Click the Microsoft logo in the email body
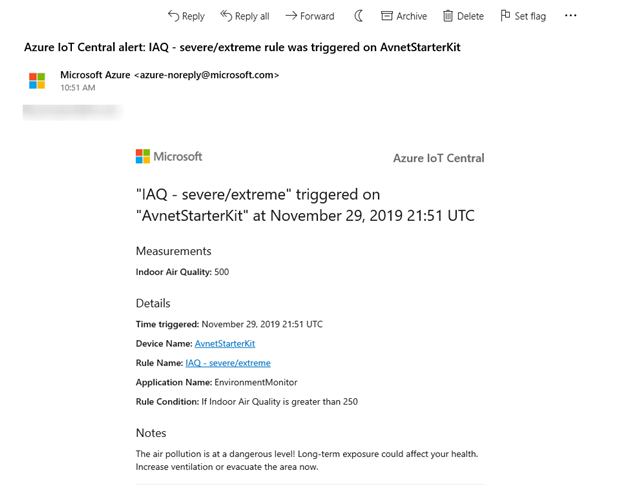Image resolution: width=620 pixels, height=500 pixels. (169, 157)
